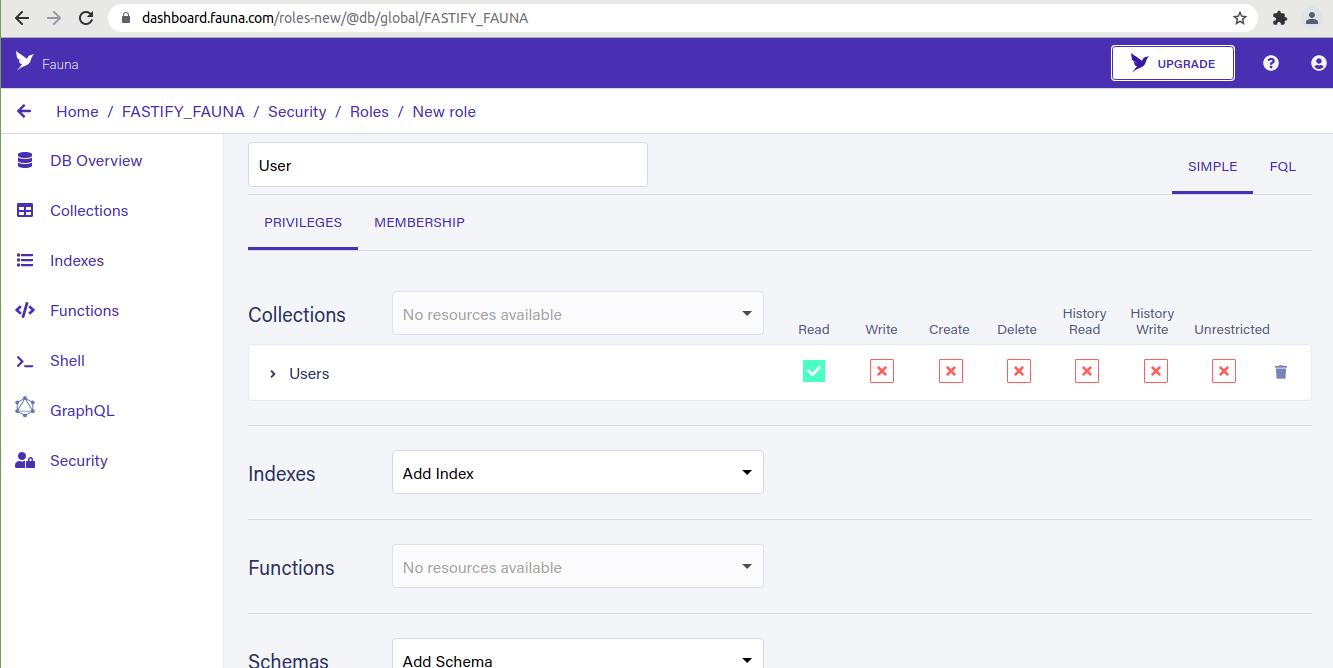Expand the Users collection row chevron
Image resolution: width=1333 pixels, height=668 pixels.
point(273,374)
